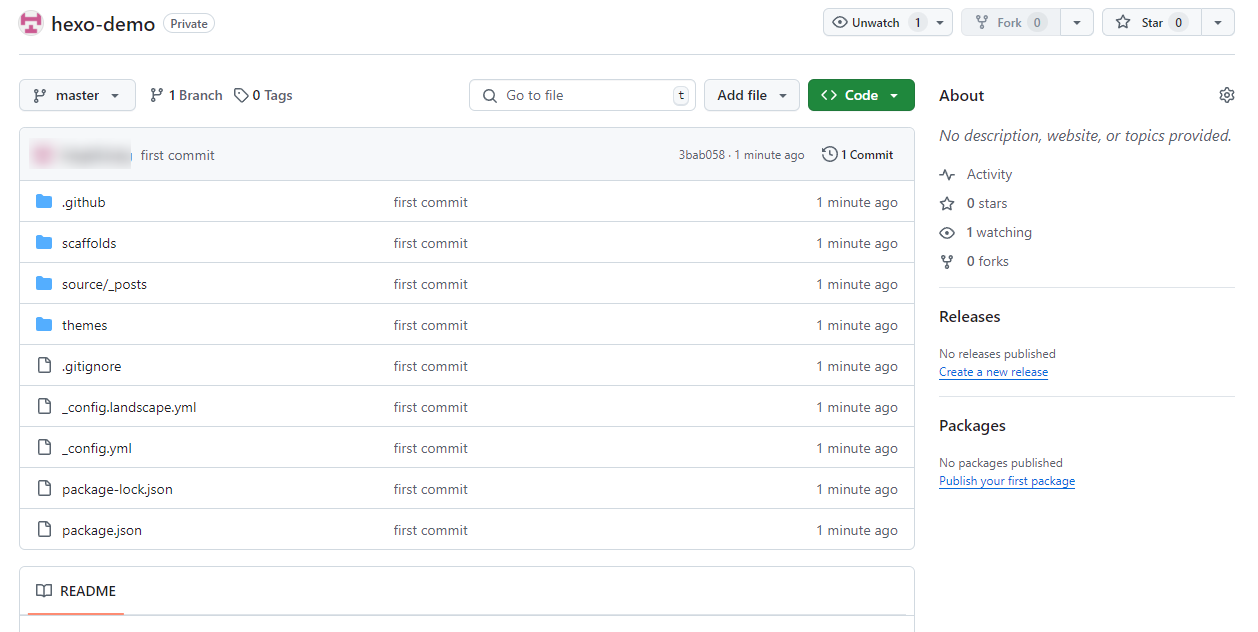Click the watching eye icon in About

(947, 232)
